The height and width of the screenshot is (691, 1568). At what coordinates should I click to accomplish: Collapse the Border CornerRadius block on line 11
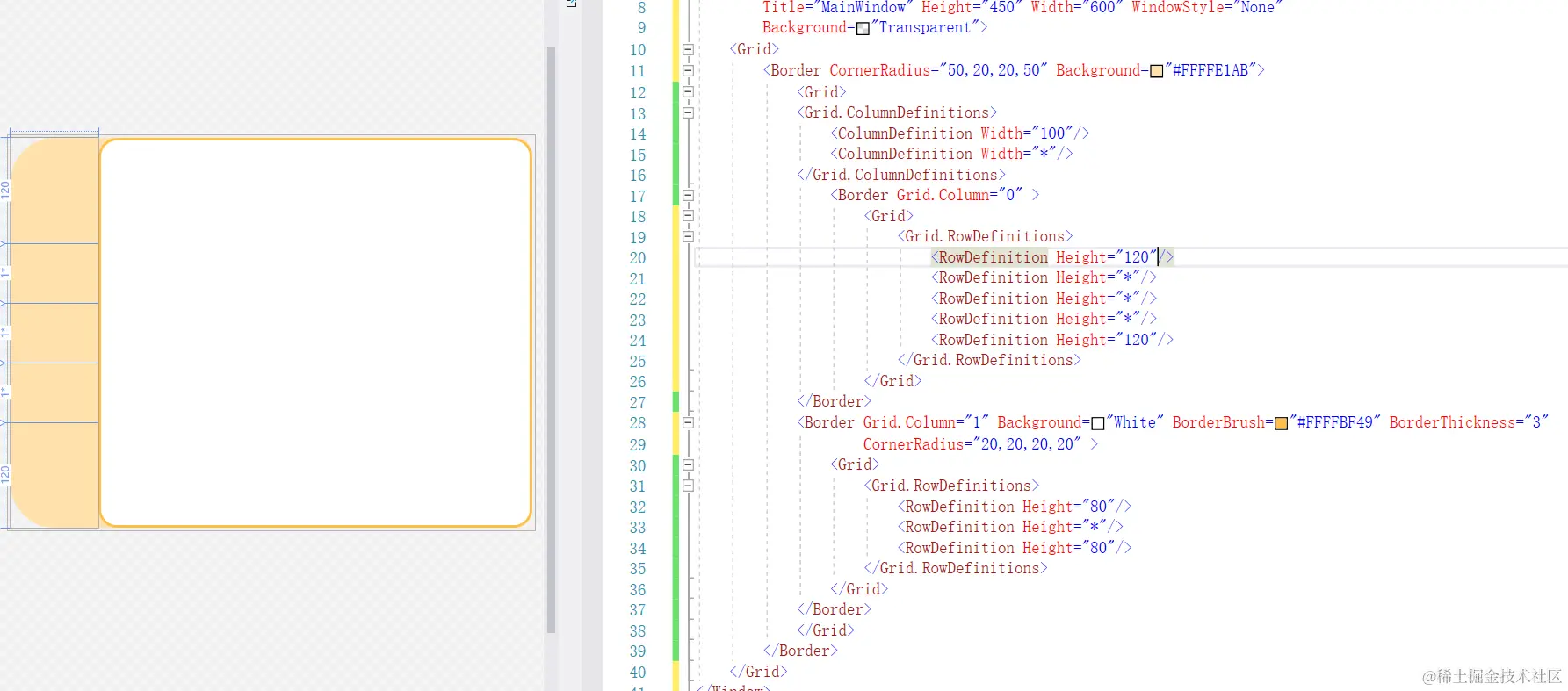click(688, 71)
